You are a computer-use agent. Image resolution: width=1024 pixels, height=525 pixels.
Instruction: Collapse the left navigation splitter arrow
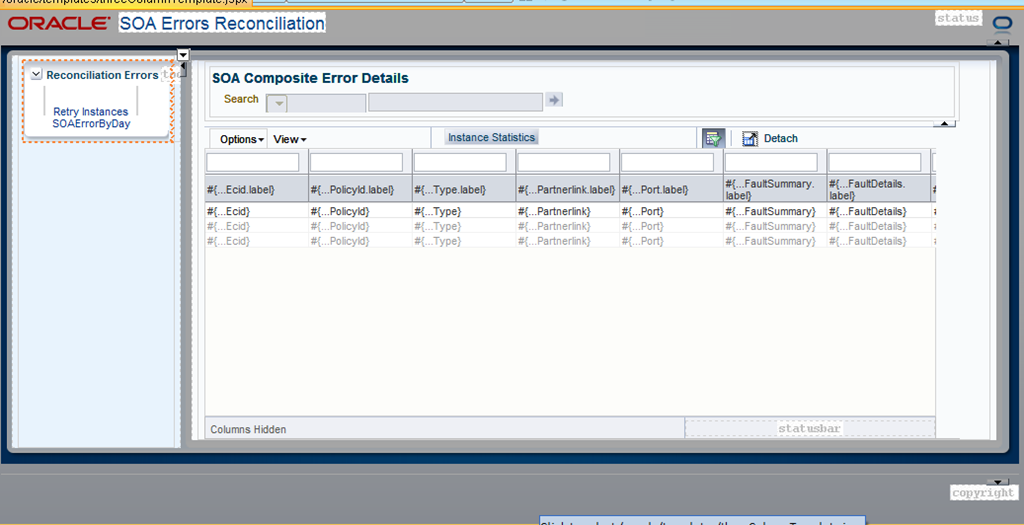tap(184, 67)
